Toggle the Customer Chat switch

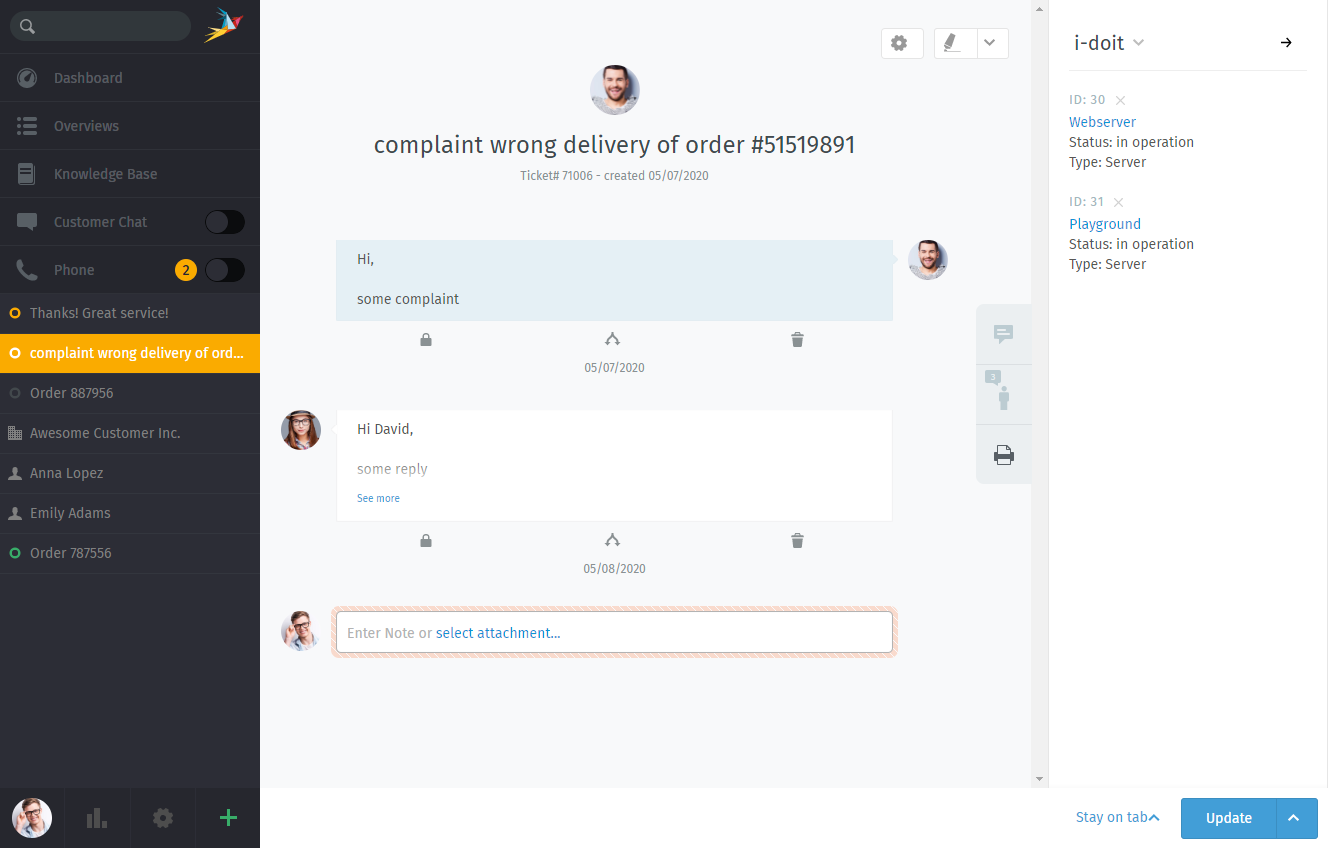pos(224,222)
